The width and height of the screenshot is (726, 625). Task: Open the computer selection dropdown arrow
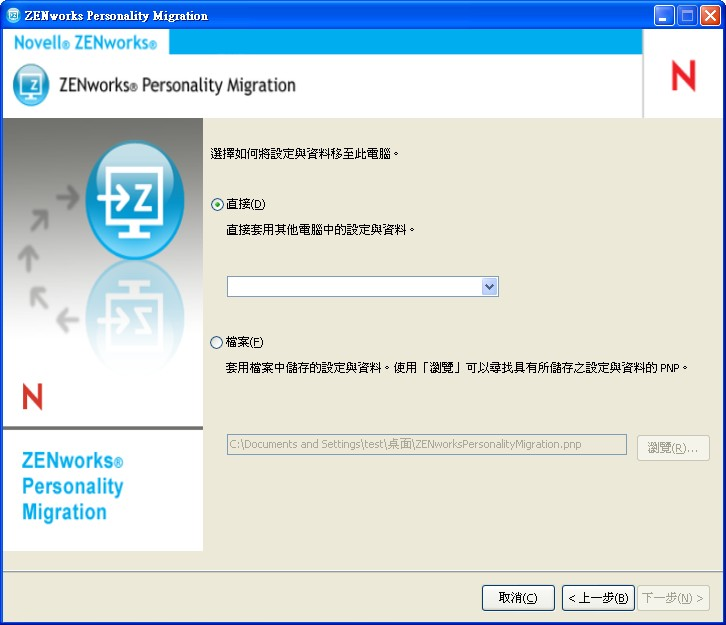(489, 287)
